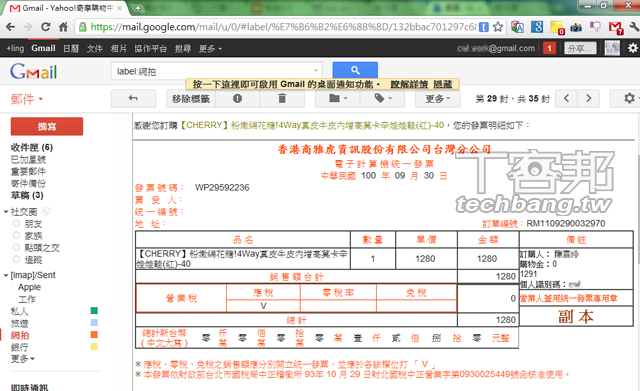640x391 pixels.
Task: Open +ling profile in Google bar
Action: 15,49
